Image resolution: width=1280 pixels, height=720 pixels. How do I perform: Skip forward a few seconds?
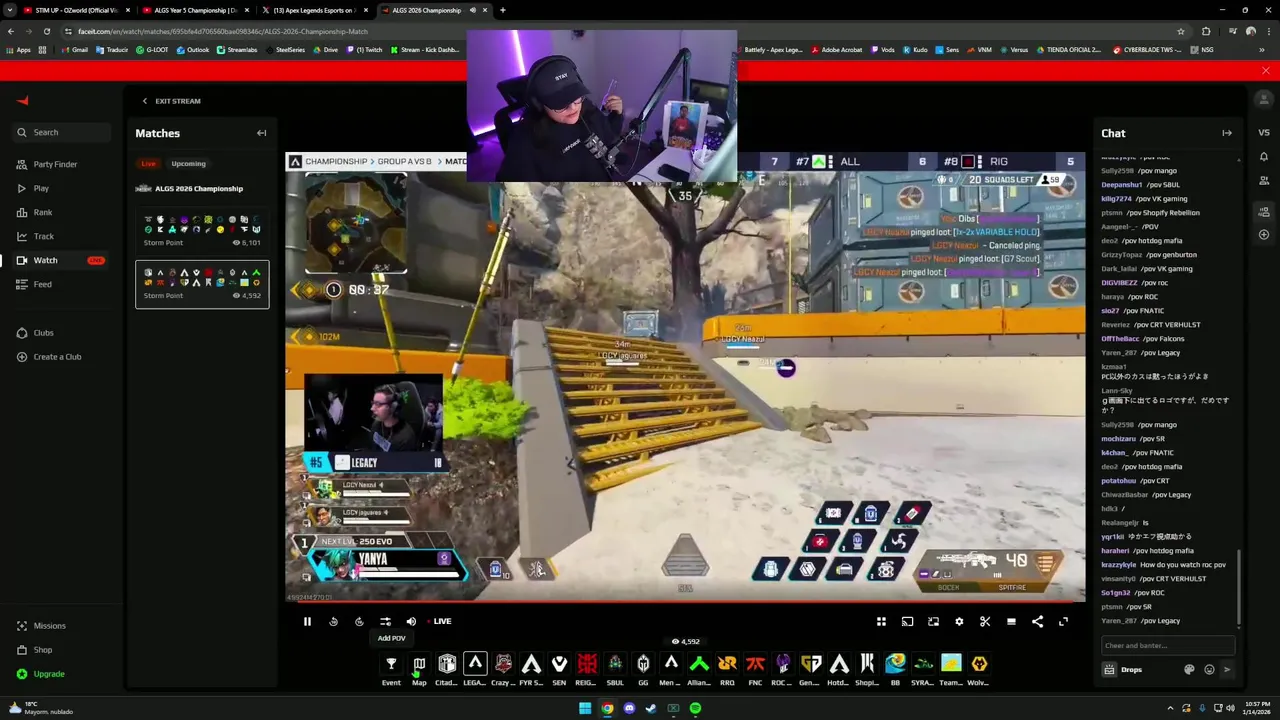(x=359, y=621)
